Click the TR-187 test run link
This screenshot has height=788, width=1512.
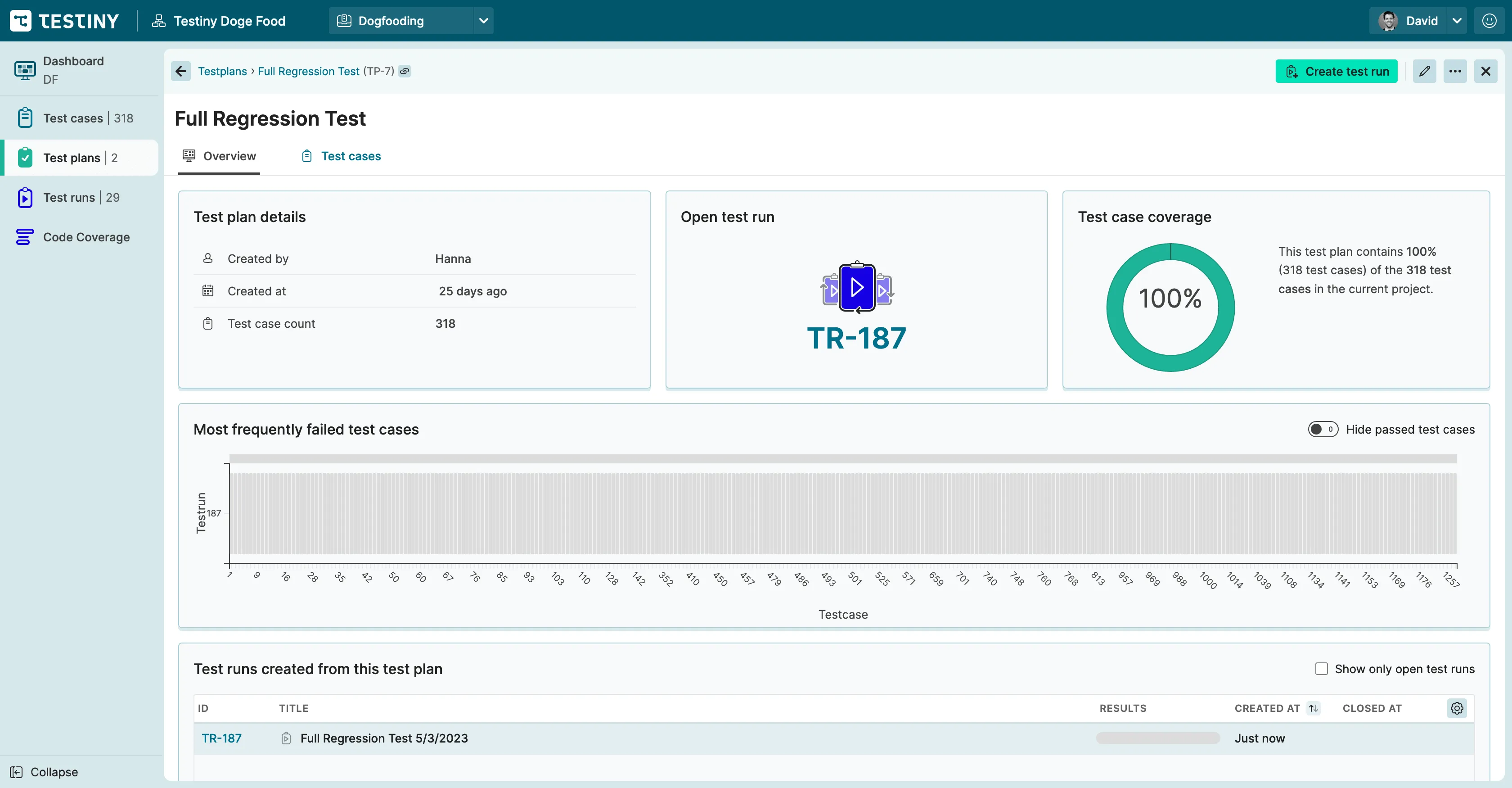pos(221,738)
